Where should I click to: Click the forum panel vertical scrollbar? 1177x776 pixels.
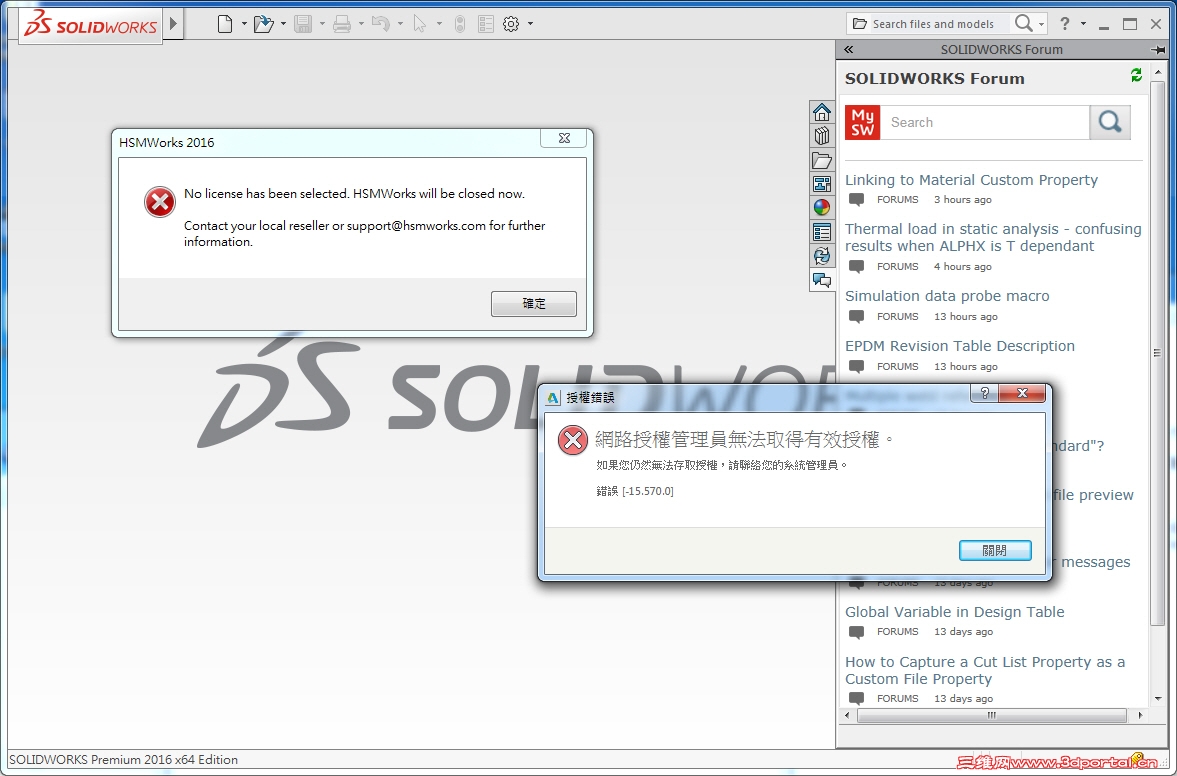[x=1157, y=353]
